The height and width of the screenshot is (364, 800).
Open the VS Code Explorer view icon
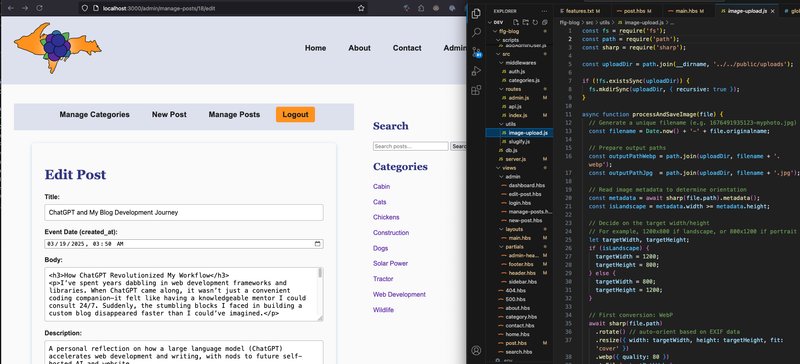pyautogui.click(x=476, y=14)
